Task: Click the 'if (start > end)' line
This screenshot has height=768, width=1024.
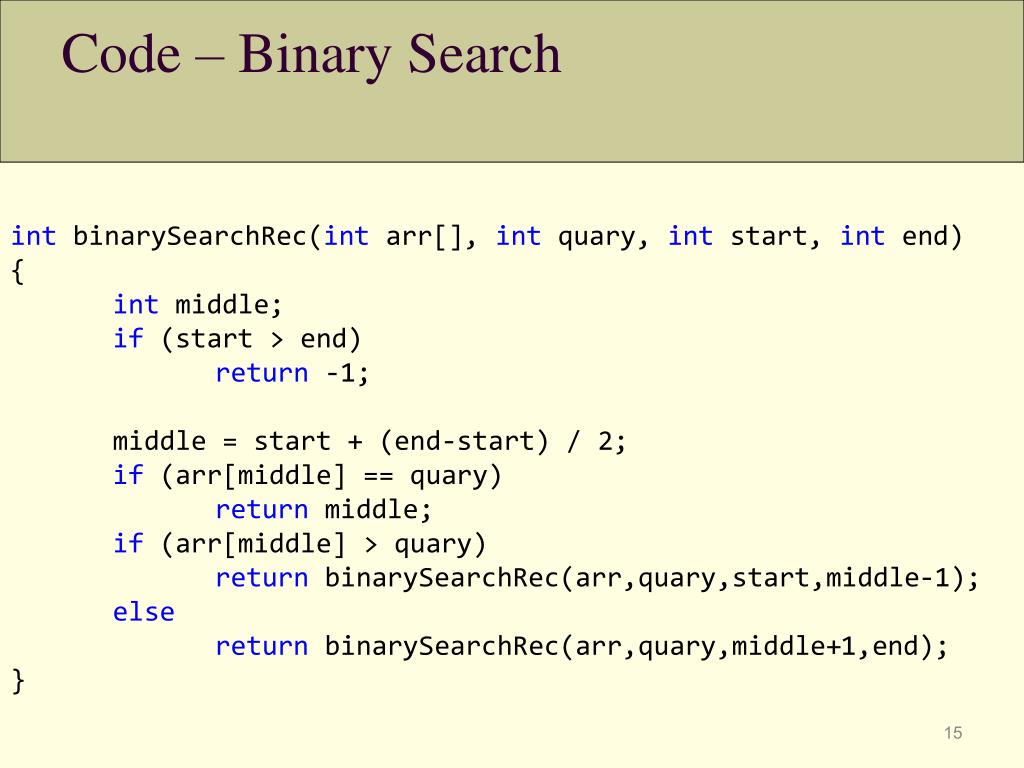Action: [236, 340]
